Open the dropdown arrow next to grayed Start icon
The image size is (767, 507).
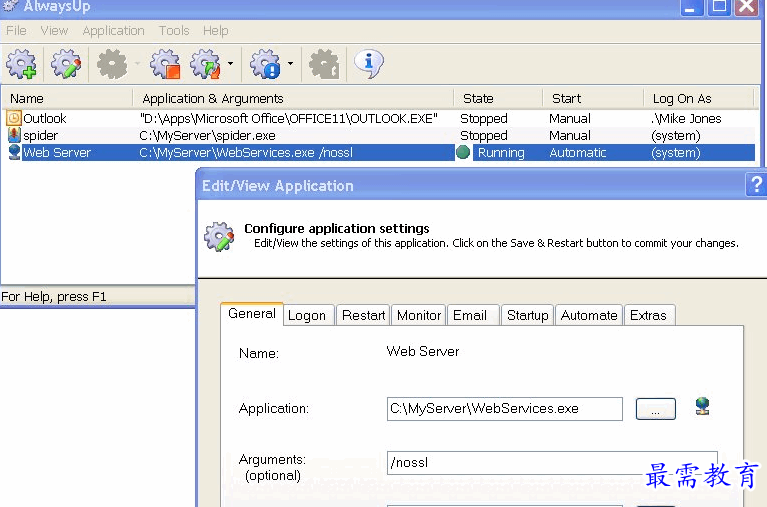(x=137, y=65)
